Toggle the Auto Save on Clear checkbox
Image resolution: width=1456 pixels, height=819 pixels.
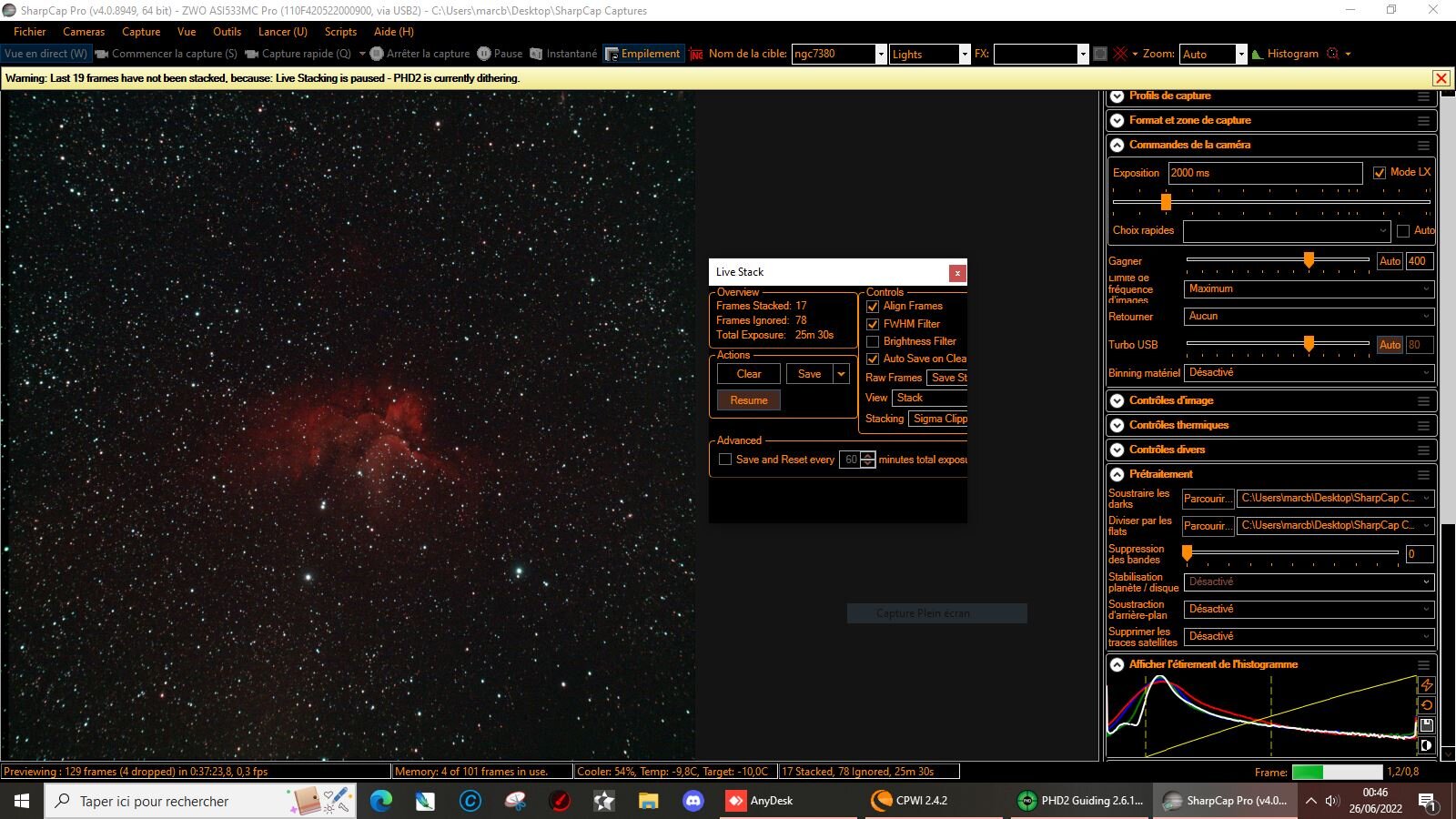click(x=873, y=359)
